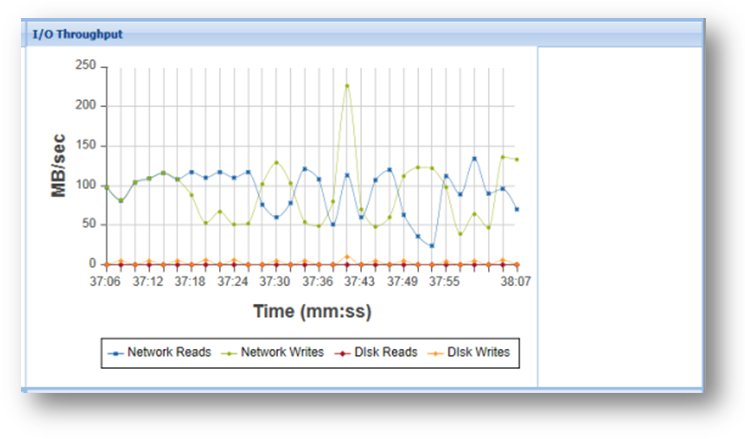Viewport: 745px width, 439px height.
Task: Hide the Disk Reads series via legend label
Action: 383,353
